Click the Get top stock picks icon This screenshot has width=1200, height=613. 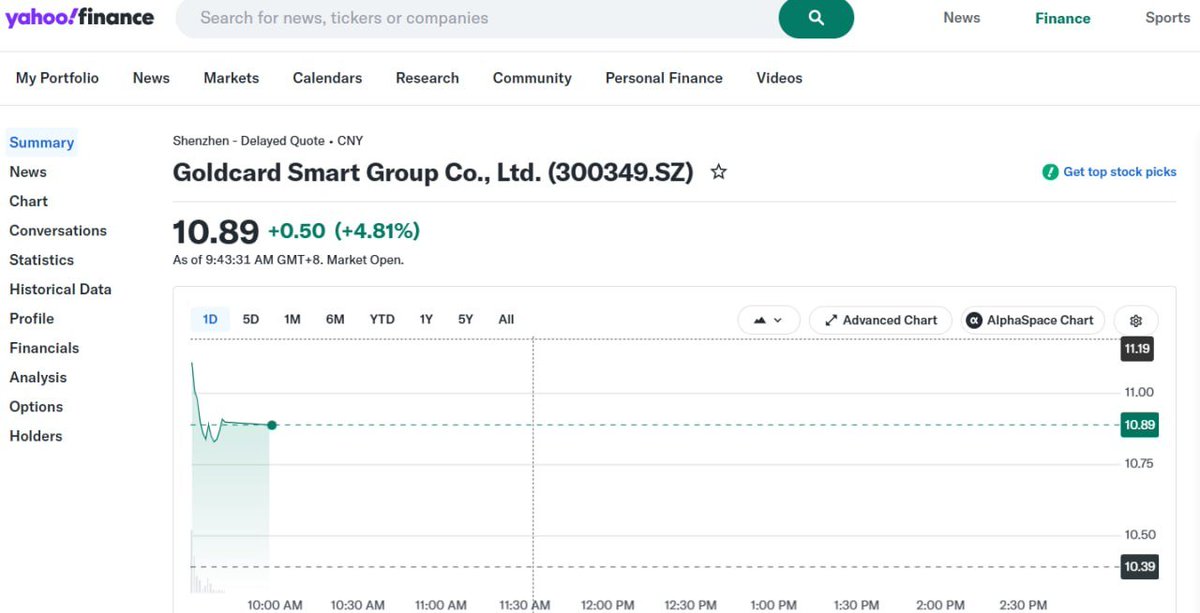click(1050, 172)
